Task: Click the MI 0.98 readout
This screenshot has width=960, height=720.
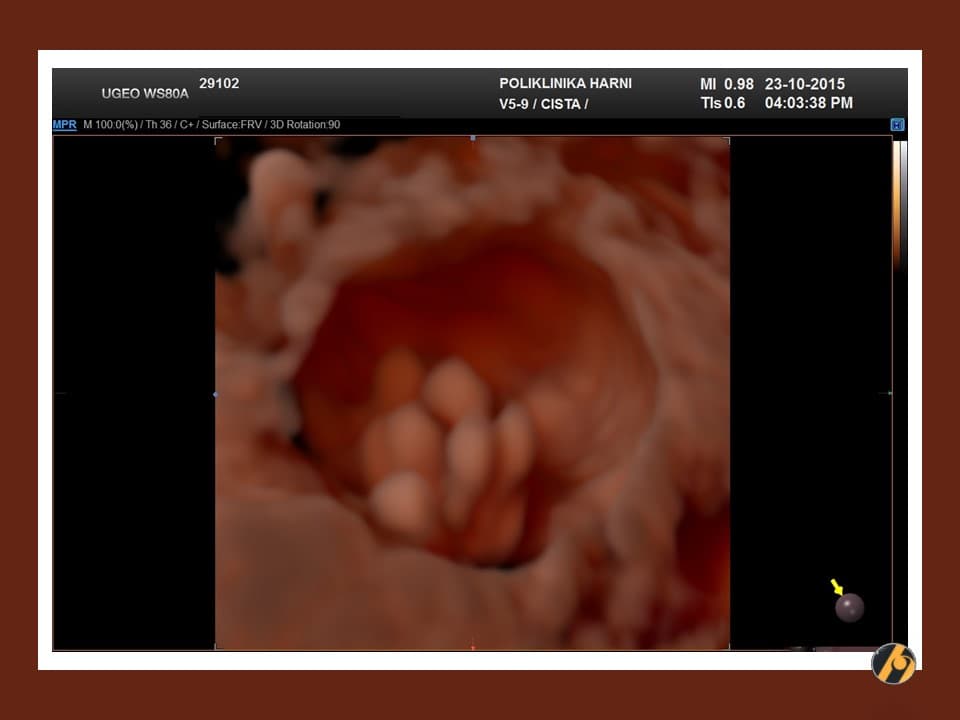Action: (x=726, y=84)
